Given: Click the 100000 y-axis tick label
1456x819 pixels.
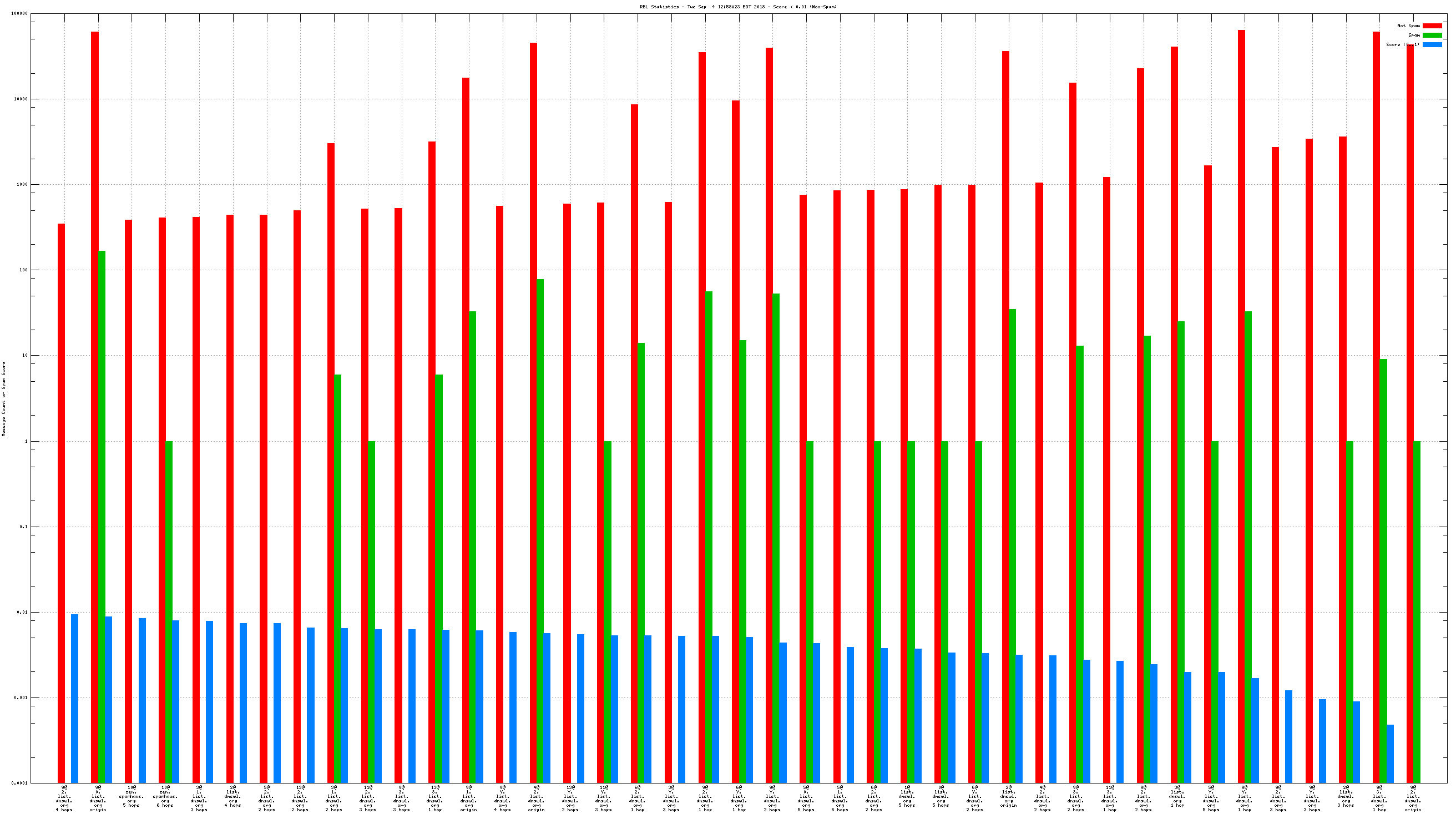Looking at the screenshot, I should (x=19, y=13).
